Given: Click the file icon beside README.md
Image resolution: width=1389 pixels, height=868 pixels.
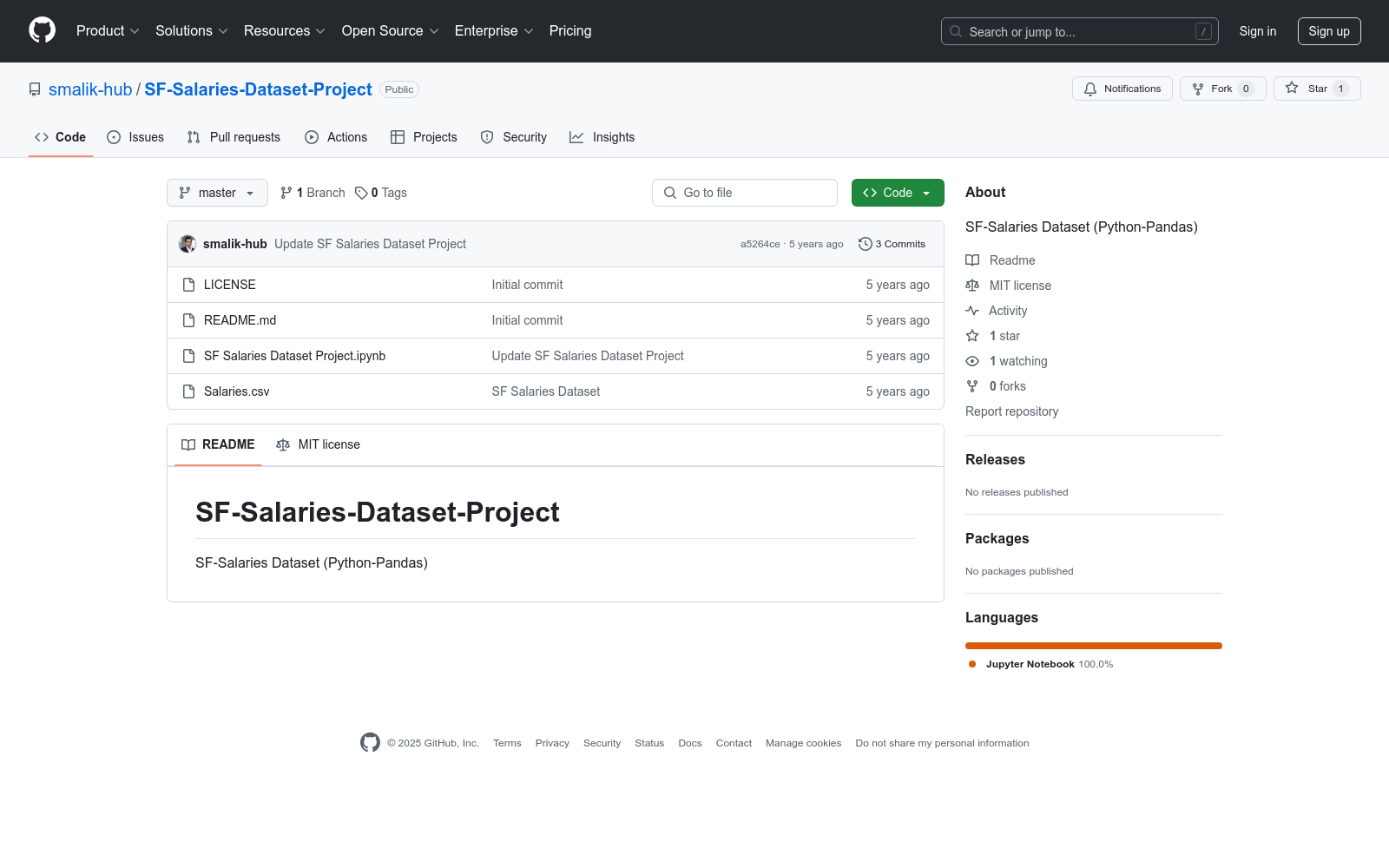Looking at the screenshot, I should pos(188,320).
